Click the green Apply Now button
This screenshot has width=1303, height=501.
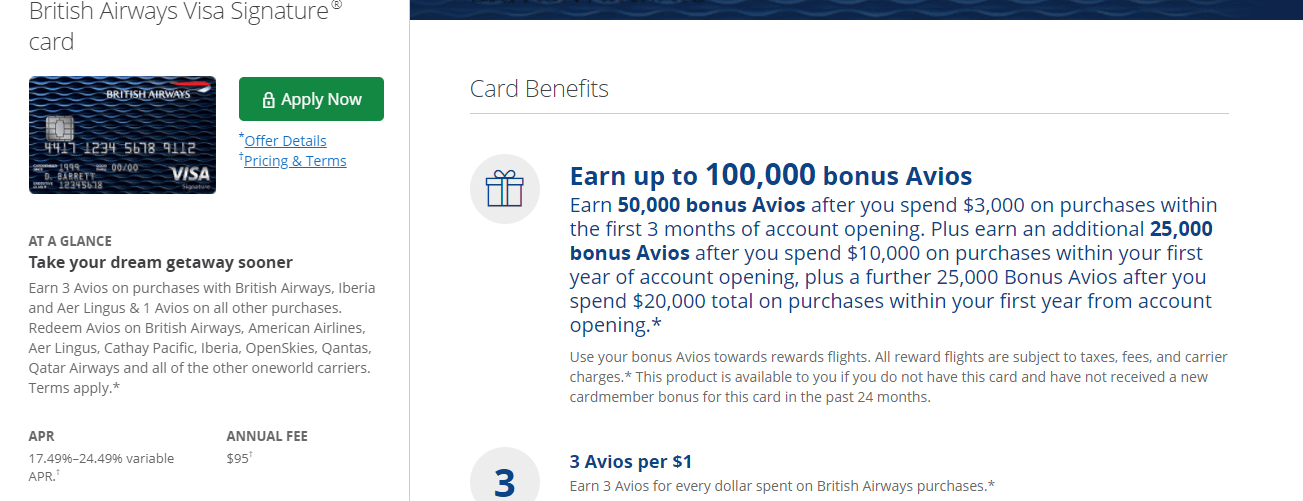311,99
